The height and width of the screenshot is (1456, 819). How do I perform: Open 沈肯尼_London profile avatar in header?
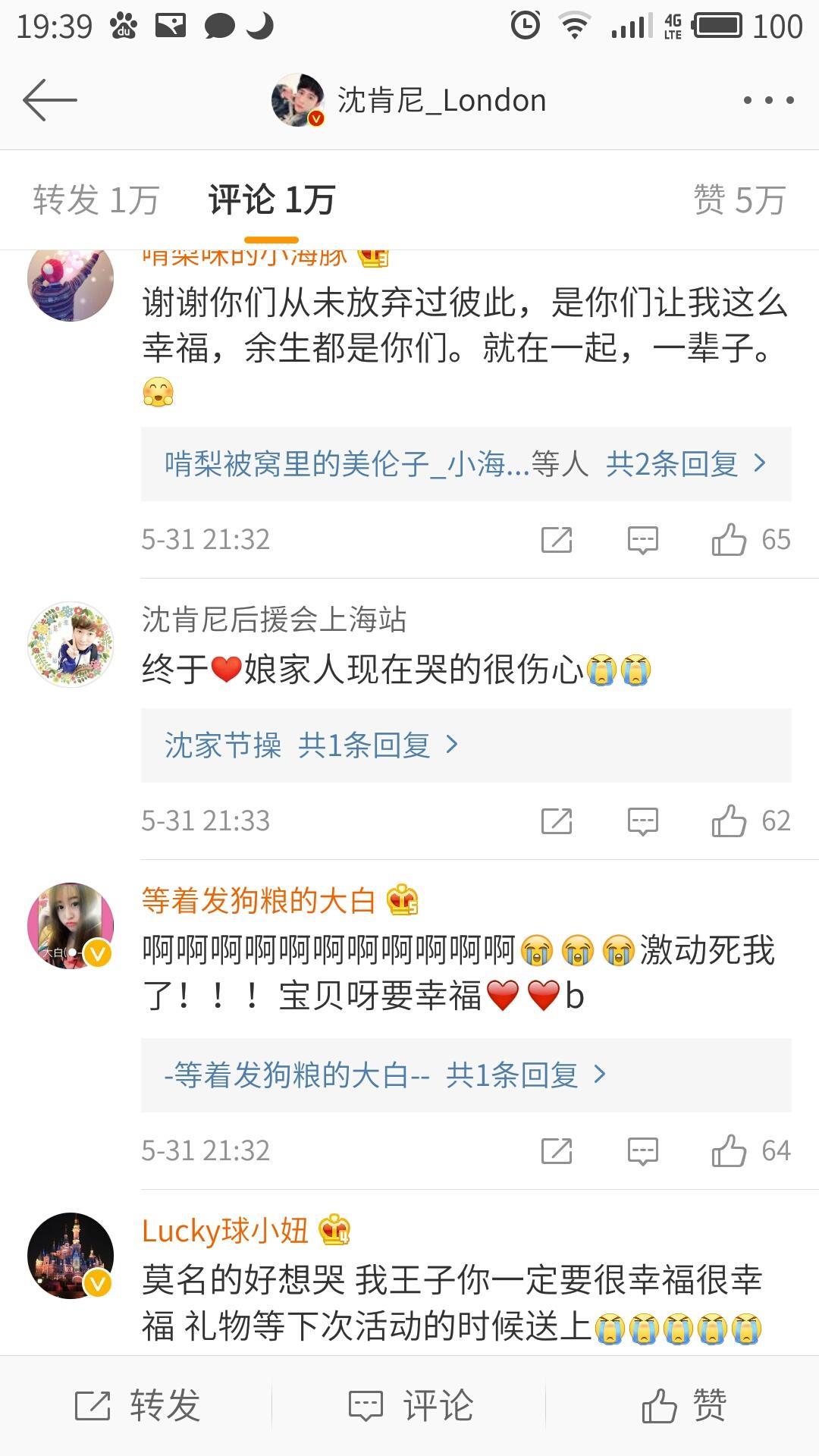point(298,100)
